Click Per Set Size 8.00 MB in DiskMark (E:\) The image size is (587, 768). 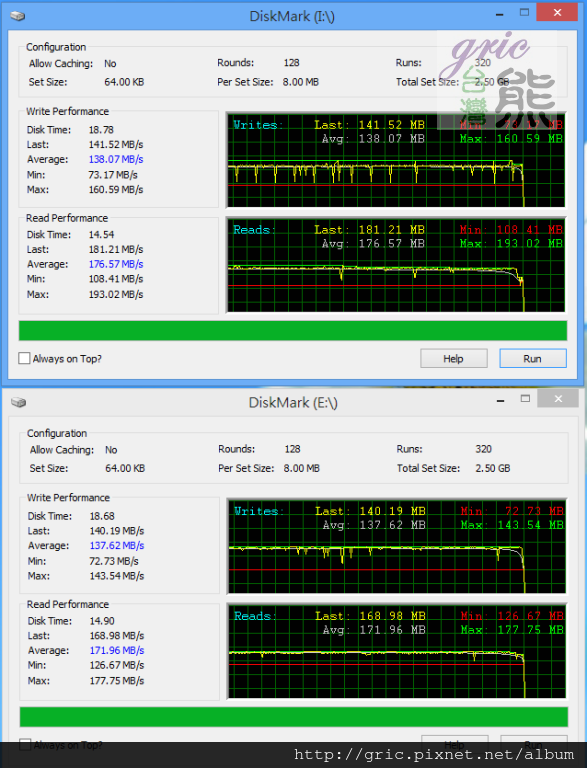tap(301, 468)
